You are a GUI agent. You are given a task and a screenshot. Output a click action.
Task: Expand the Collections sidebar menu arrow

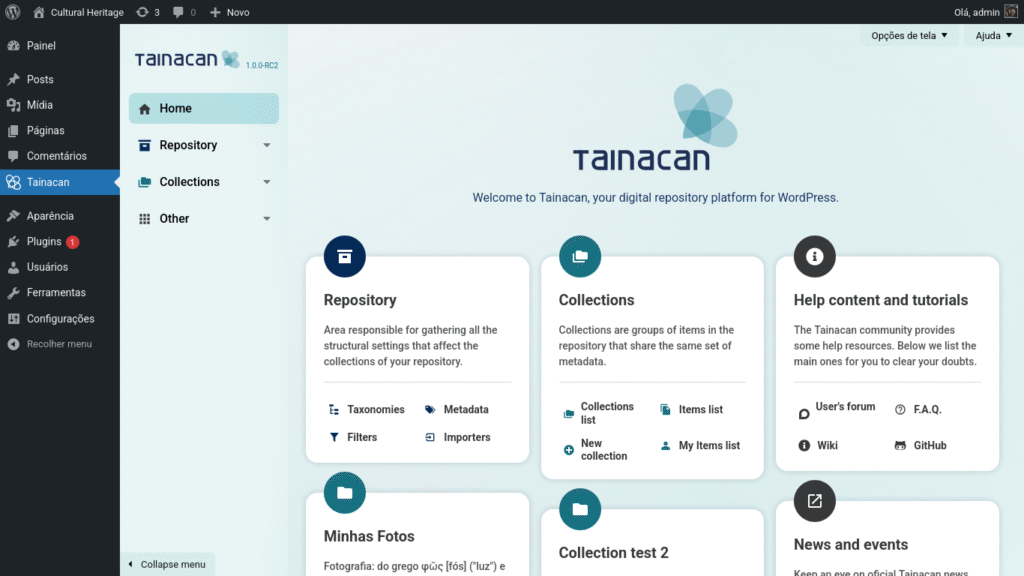tap(266, 182)
